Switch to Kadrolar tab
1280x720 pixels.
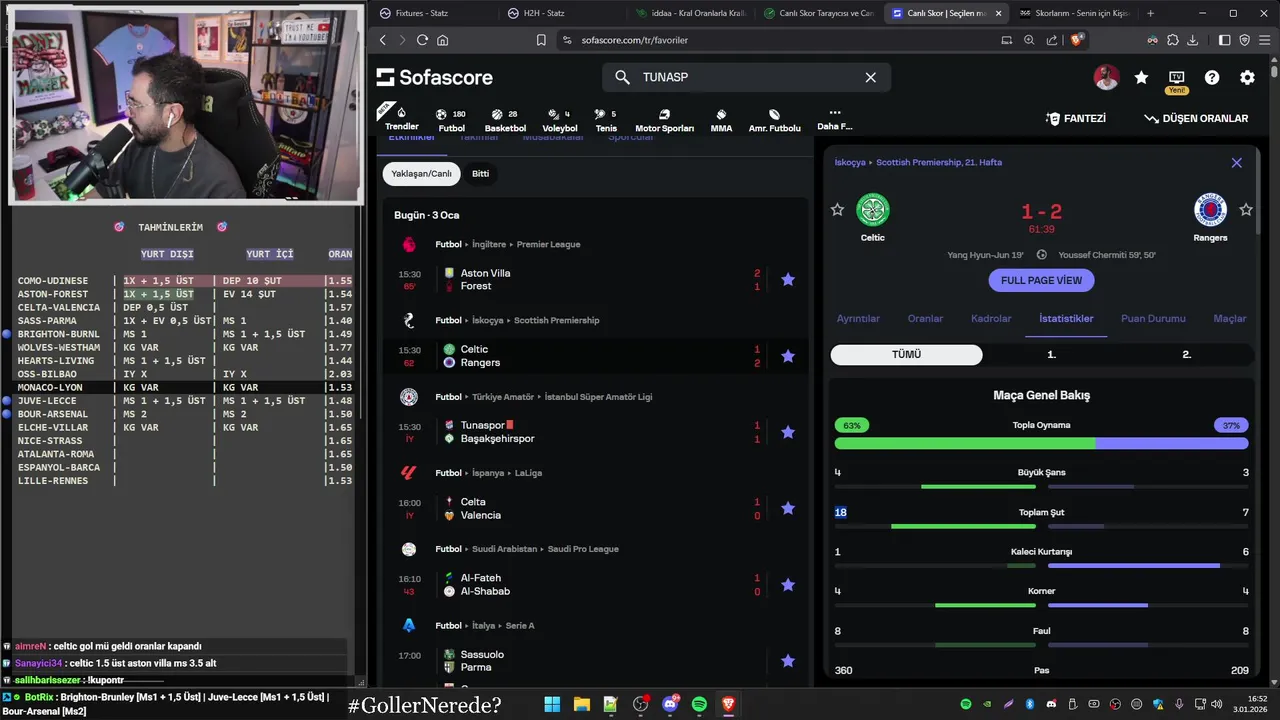(991, 319)
